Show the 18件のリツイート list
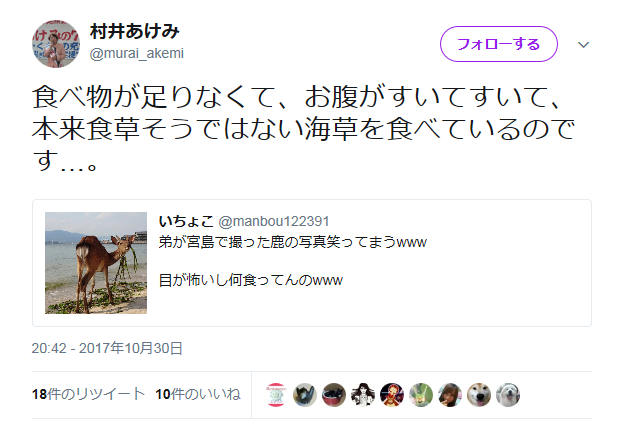 (x=88, y=394)
